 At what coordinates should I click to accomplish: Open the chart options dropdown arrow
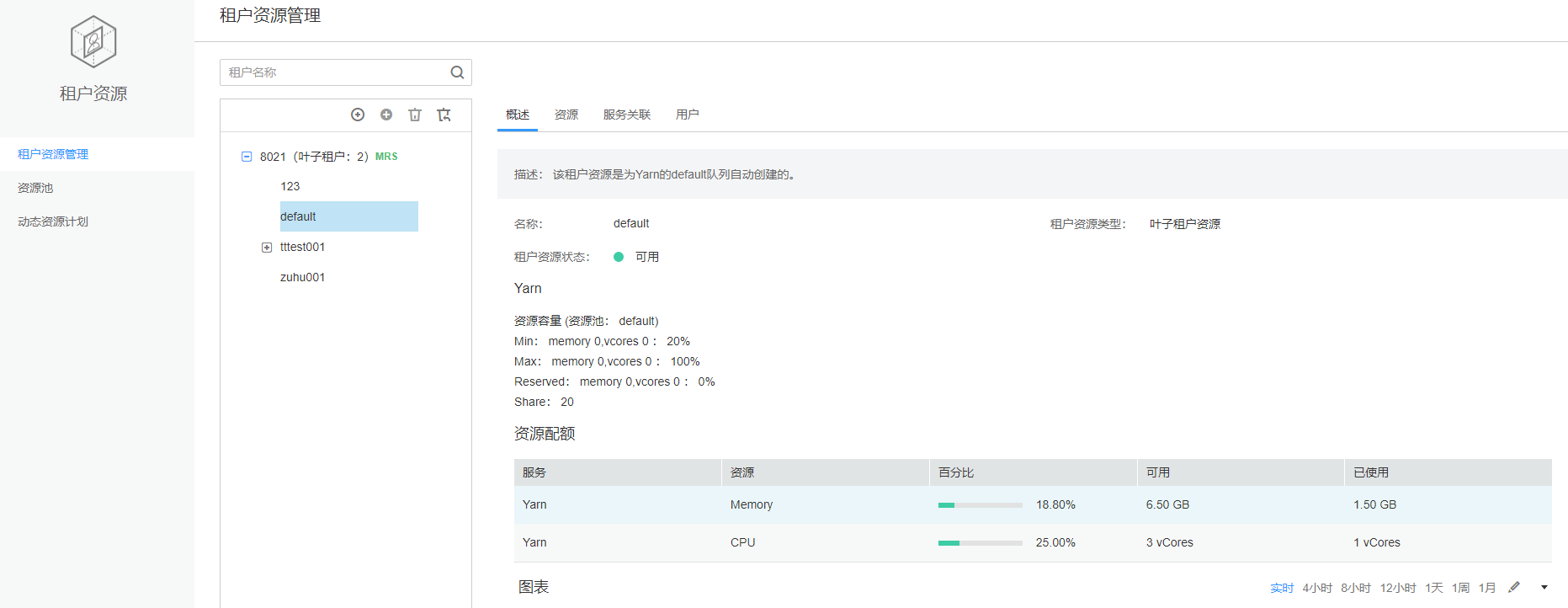(x=1544, y=587)
